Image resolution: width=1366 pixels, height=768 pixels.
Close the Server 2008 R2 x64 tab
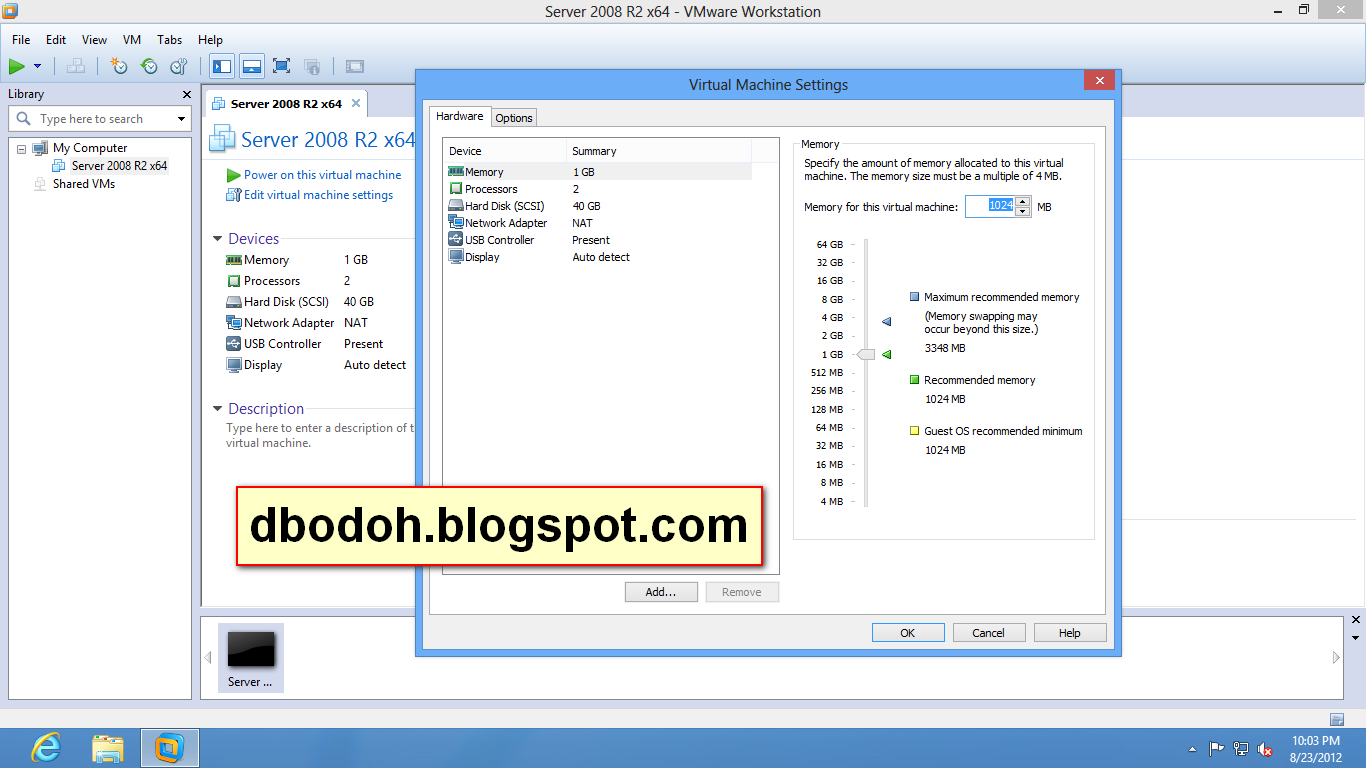356,103
